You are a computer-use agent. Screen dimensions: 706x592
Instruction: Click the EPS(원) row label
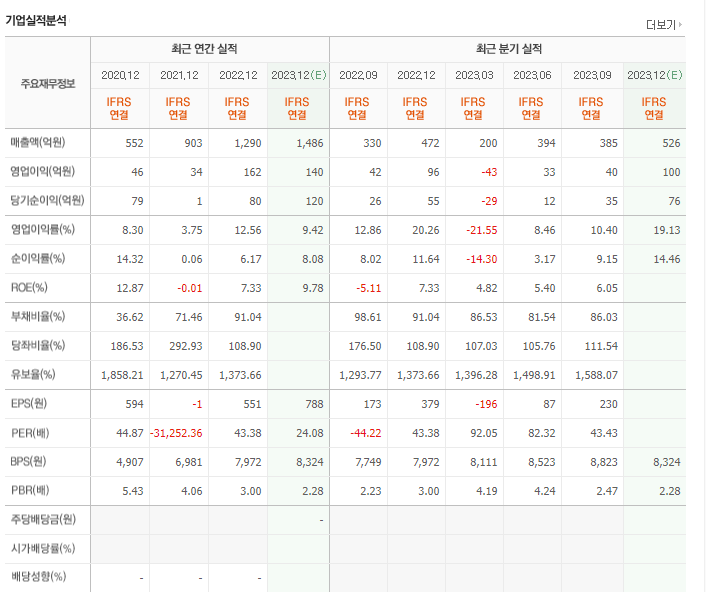(x=29, y=403)
